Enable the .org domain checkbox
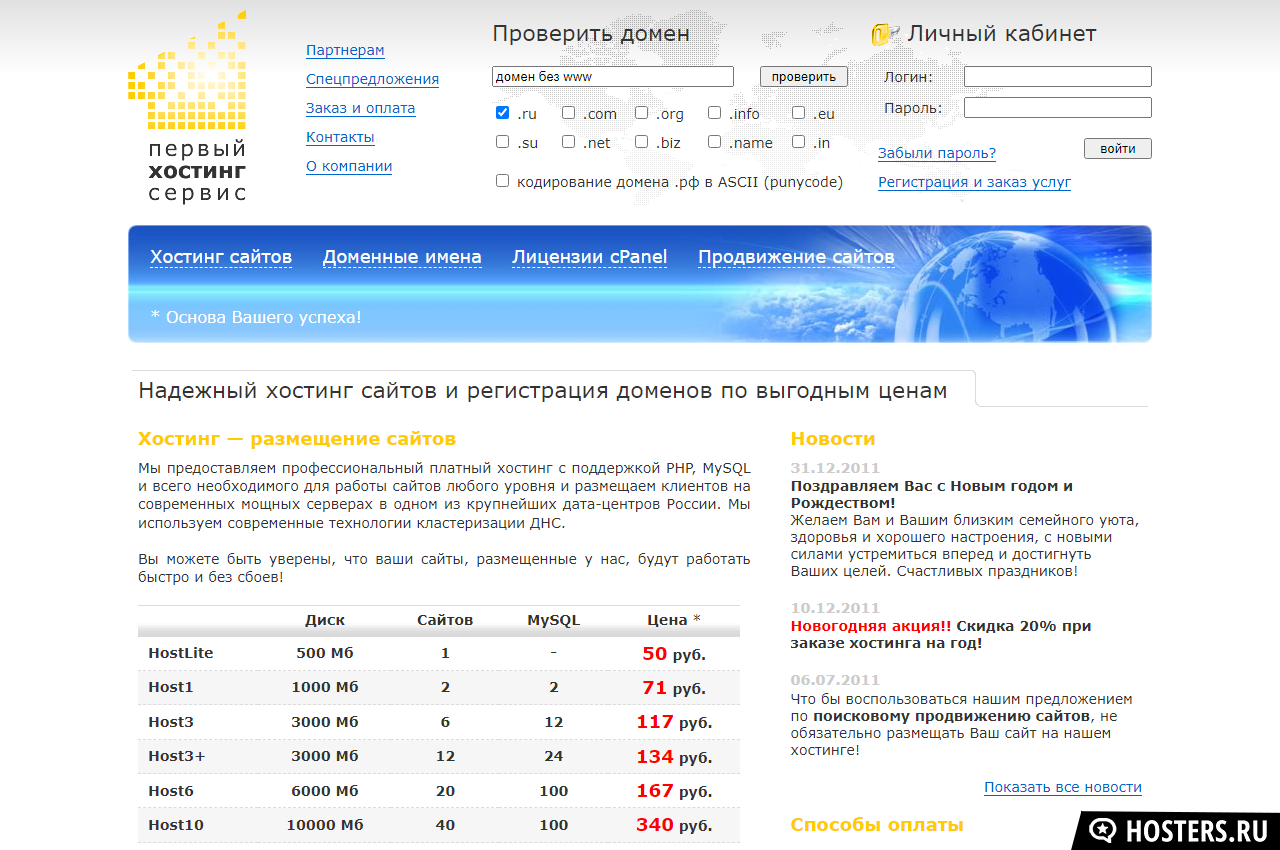The width and height of the screenshot is (1280, 850). [641, 113]
